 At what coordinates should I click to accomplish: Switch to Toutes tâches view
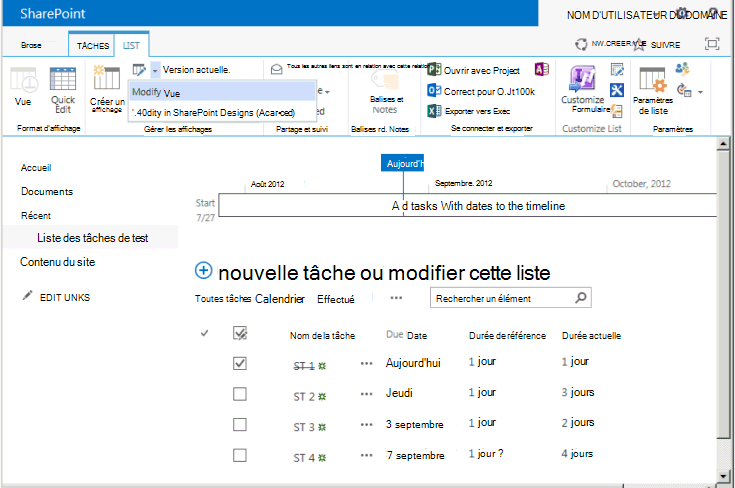(223, 299)
